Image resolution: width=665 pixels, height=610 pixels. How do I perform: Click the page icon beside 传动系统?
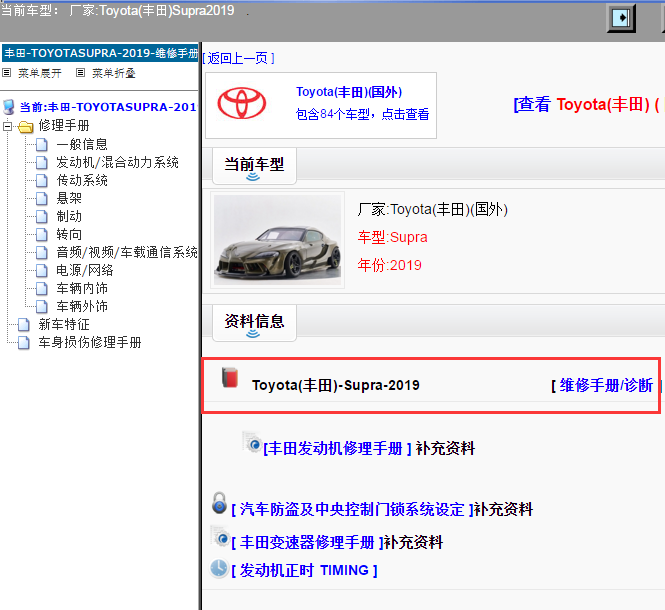tap(42, 181)
